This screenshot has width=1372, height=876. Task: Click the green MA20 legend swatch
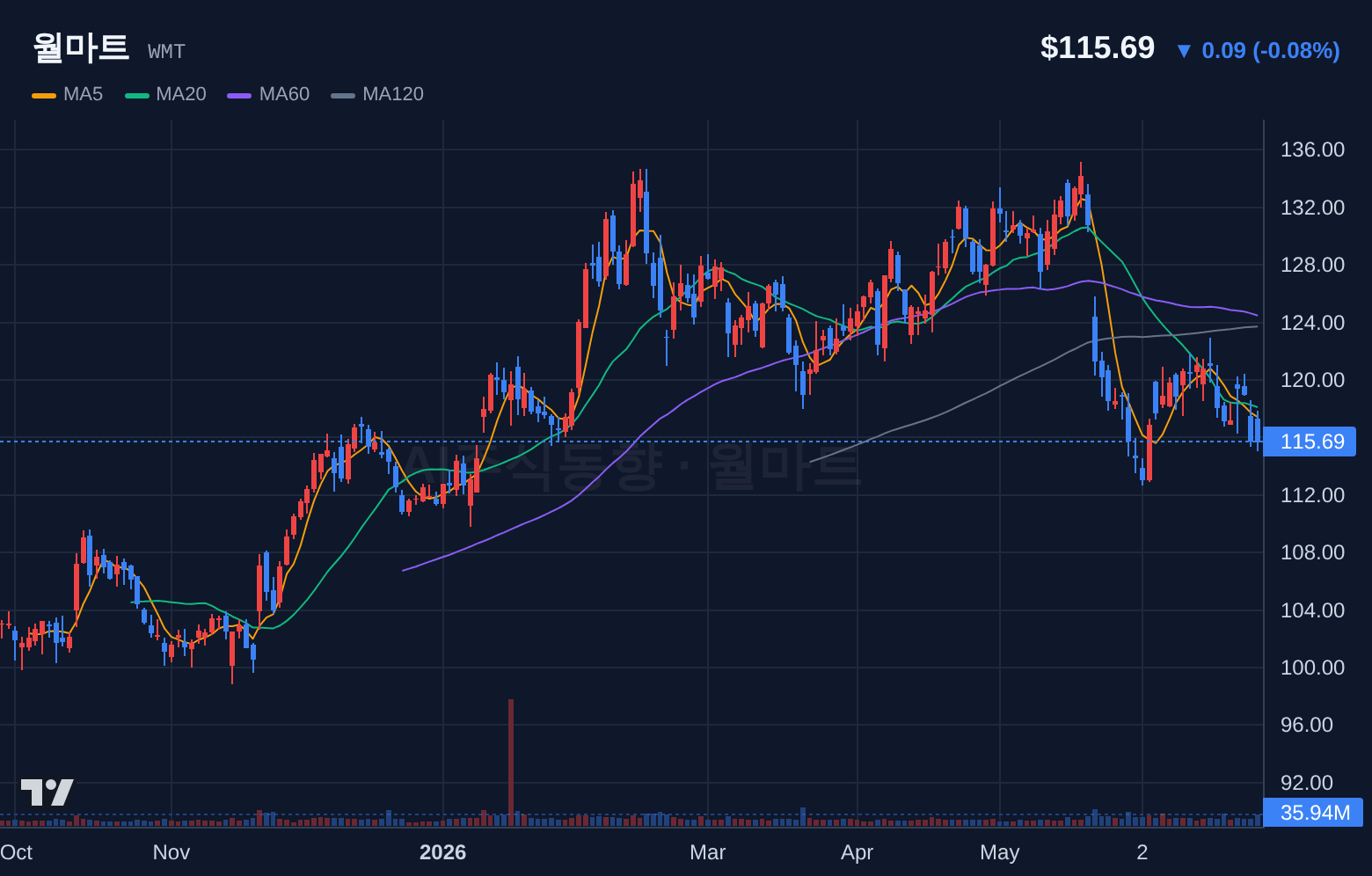(x=137, y=95)
